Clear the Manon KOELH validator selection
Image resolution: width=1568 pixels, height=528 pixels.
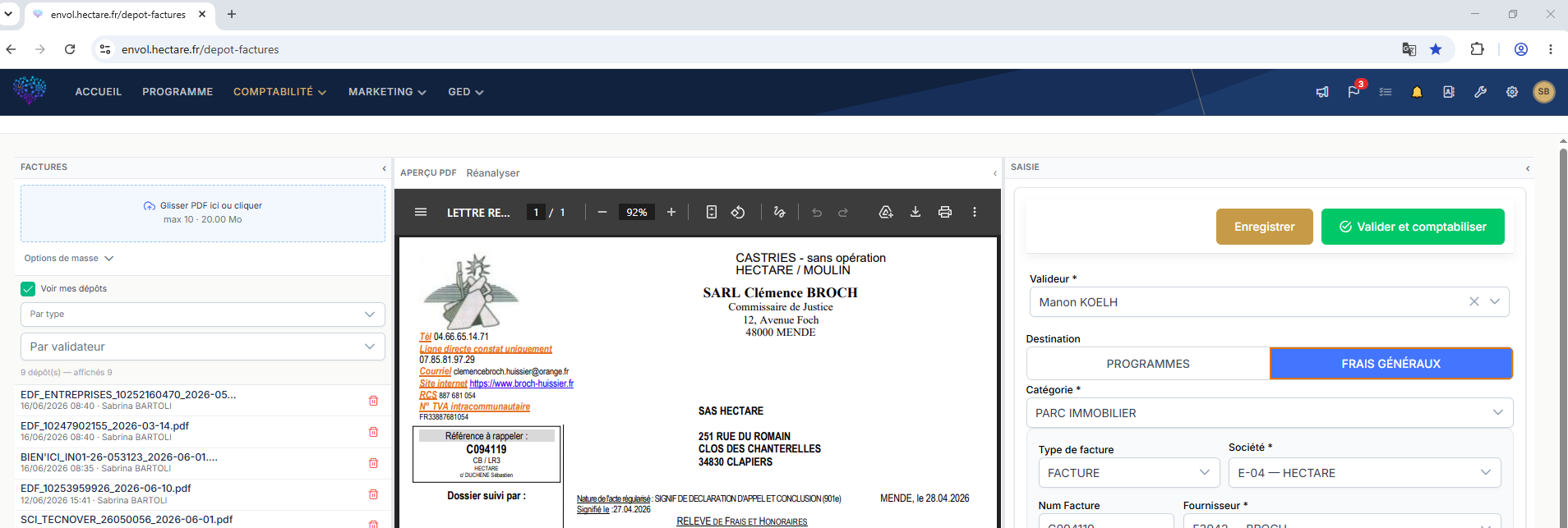click(x=1474, y=301)
